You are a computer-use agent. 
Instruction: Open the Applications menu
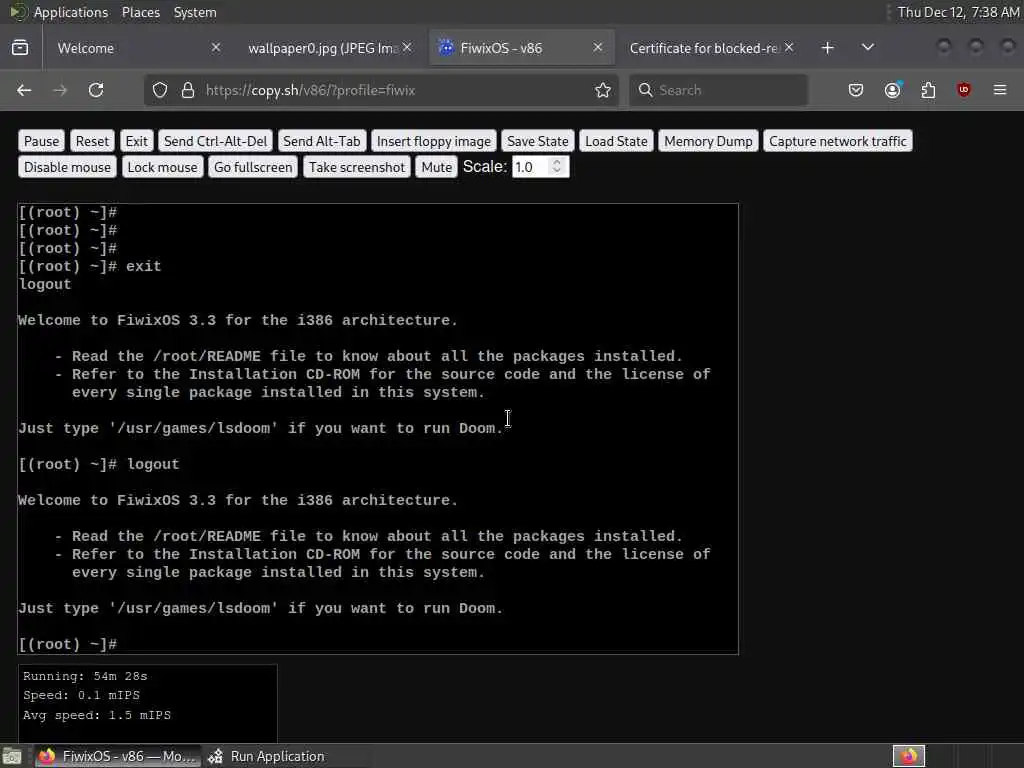pyautogui.click(x=71, y=12)
